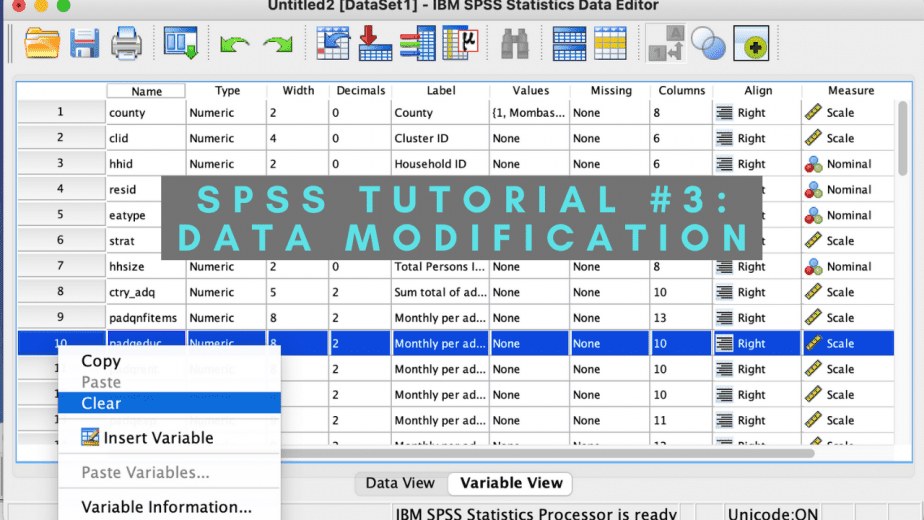Click the 'Total Persons I...' label cell
The height and width of the screenshot is (520, 924).
[x=440, y=266]
